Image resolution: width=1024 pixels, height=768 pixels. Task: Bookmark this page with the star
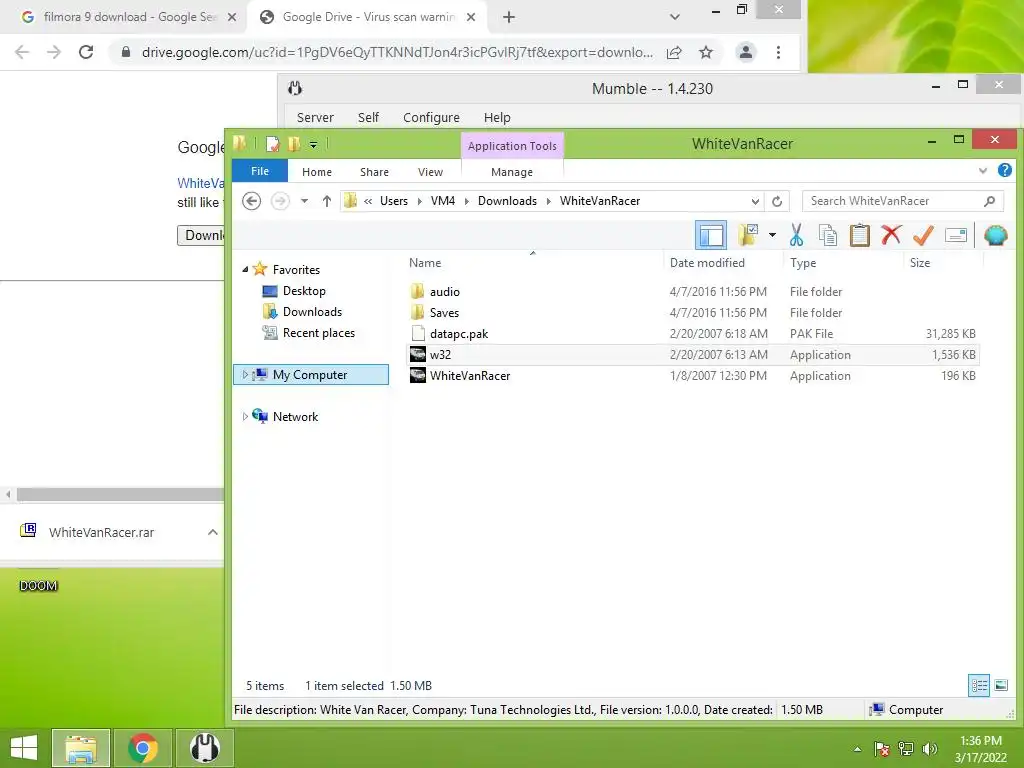(x=706, y=52)
